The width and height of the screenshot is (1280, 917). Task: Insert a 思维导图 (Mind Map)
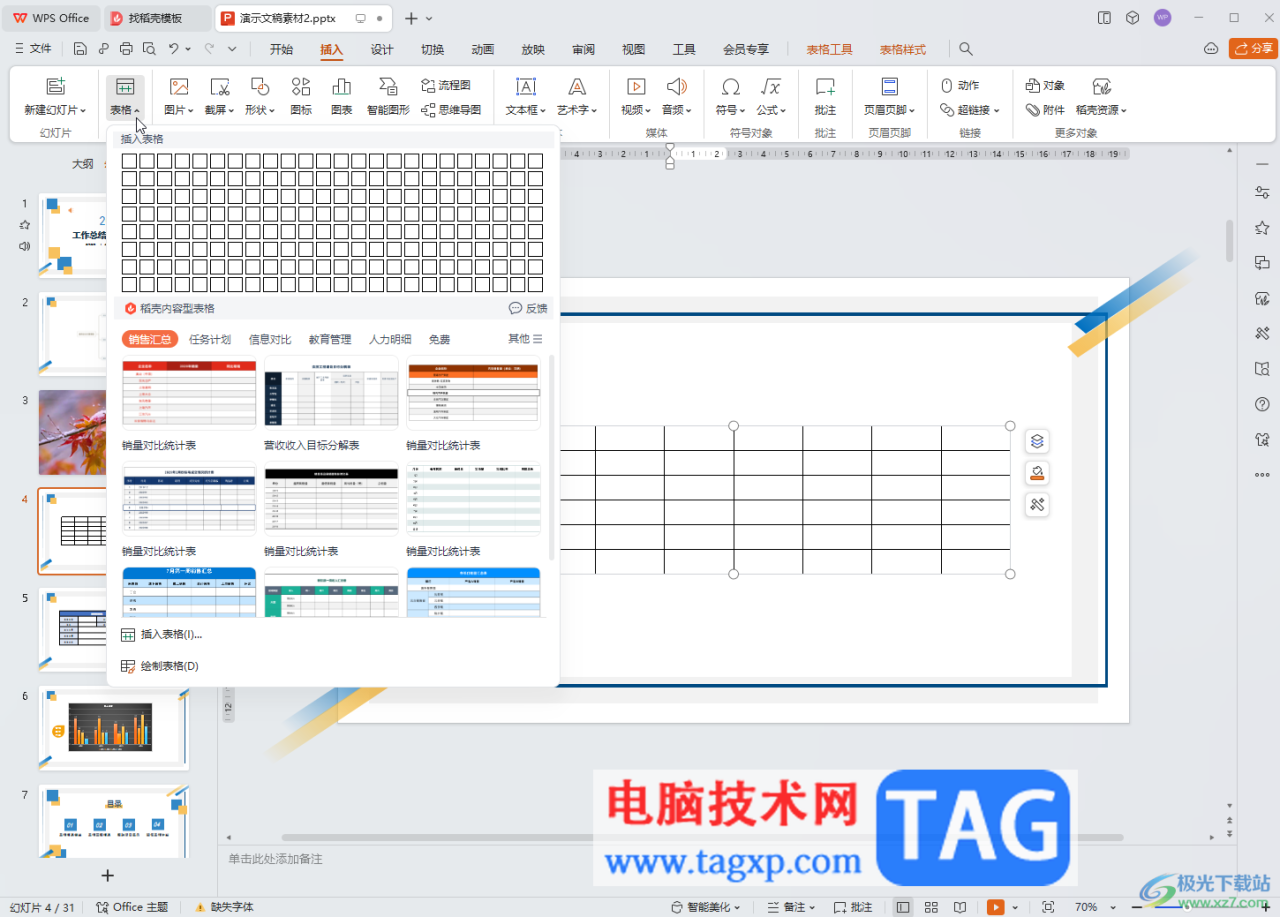tap(451, 110)
